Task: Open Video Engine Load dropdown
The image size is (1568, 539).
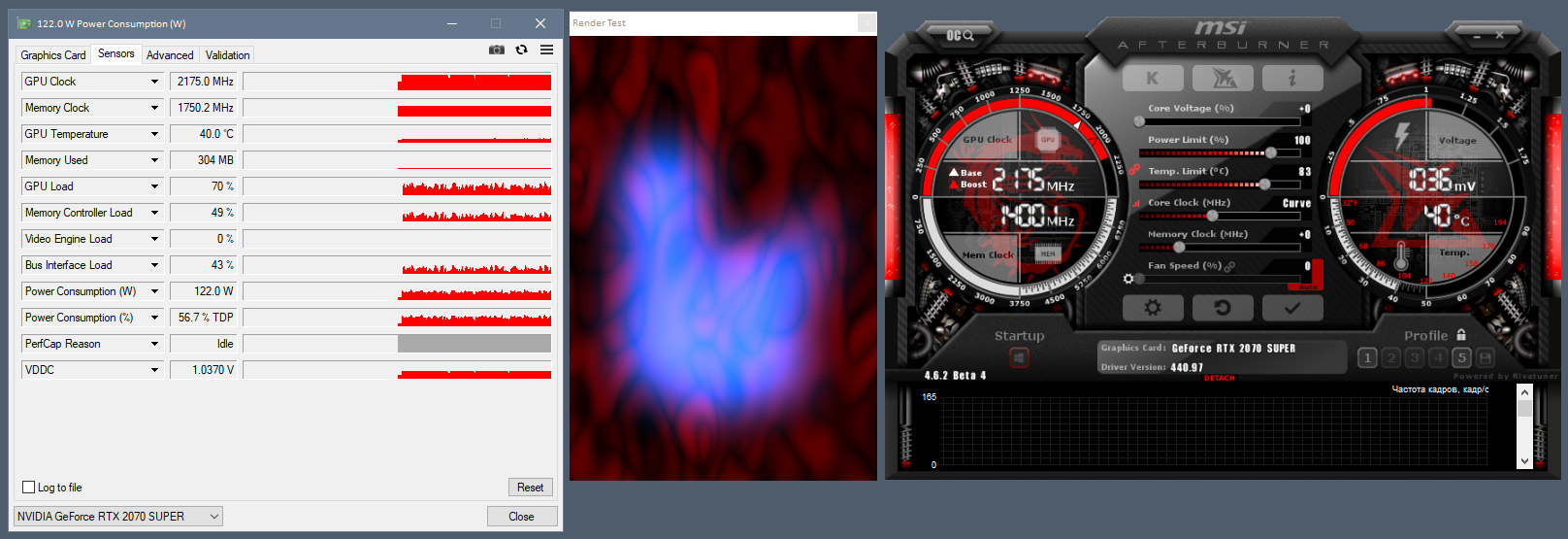Action: (x=154, y=239)
